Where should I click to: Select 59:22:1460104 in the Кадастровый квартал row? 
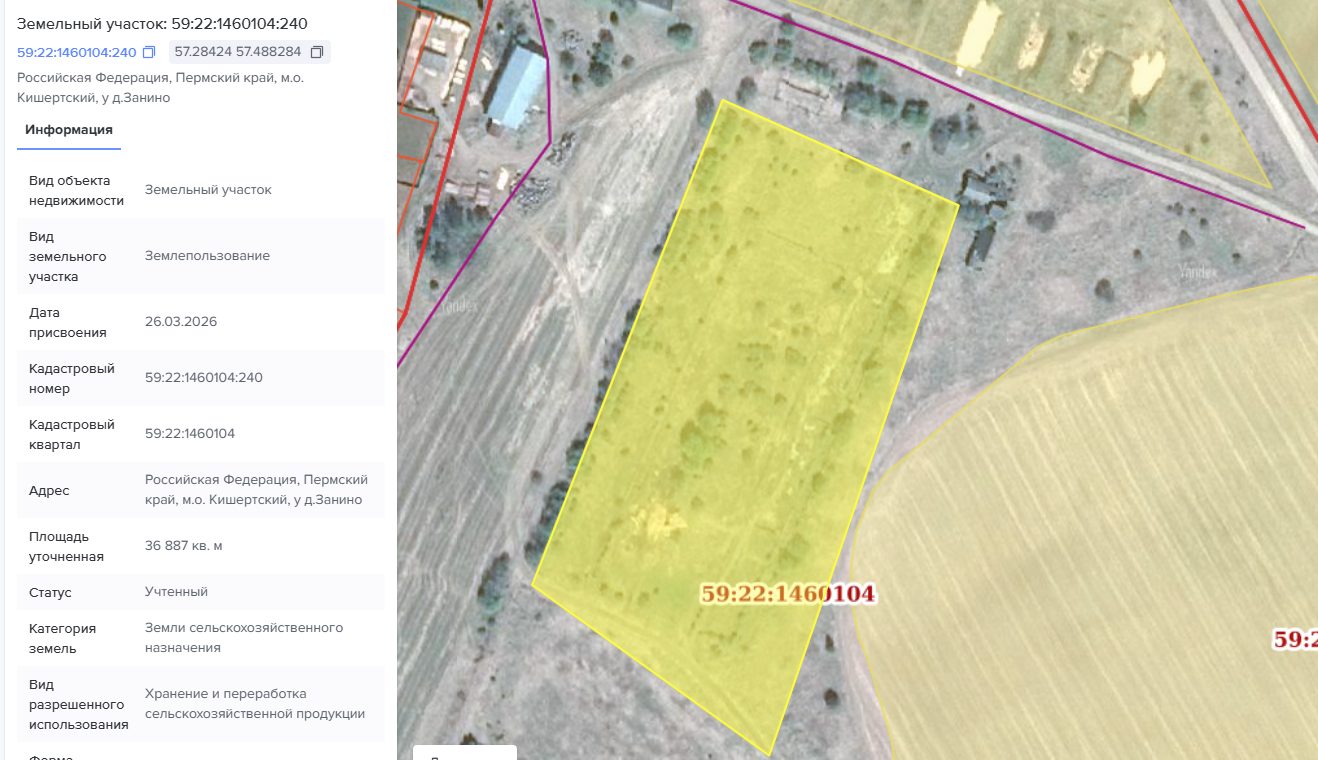(x=190, y=434)
